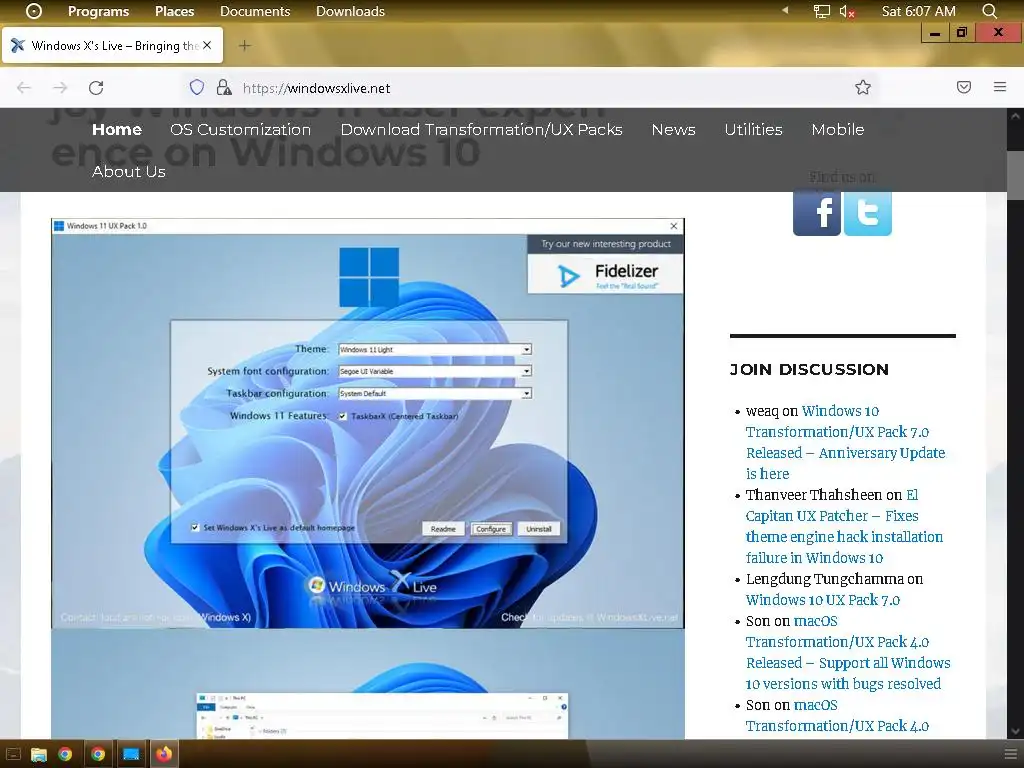Open the About Us nav item
This screenshot has height=768, width=1024.
click(x=129, y=171)
